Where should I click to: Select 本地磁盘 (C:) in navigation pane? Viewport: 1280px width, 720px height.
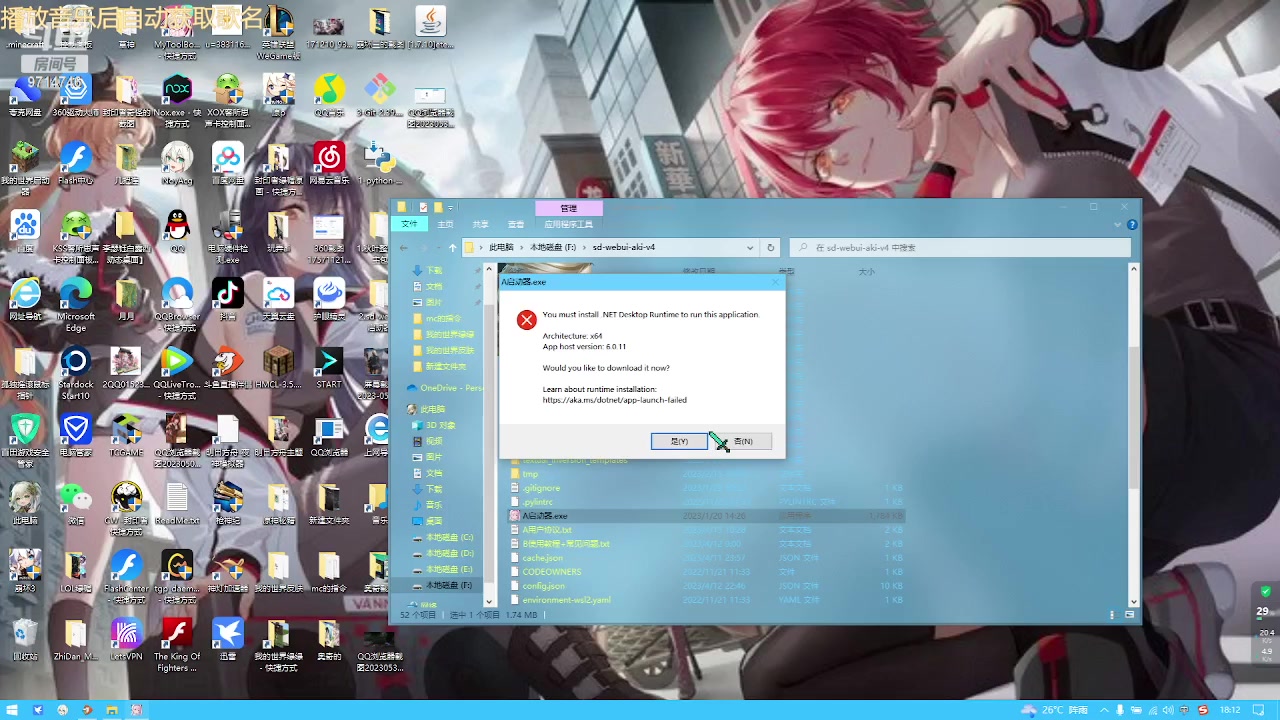[443, 537]
